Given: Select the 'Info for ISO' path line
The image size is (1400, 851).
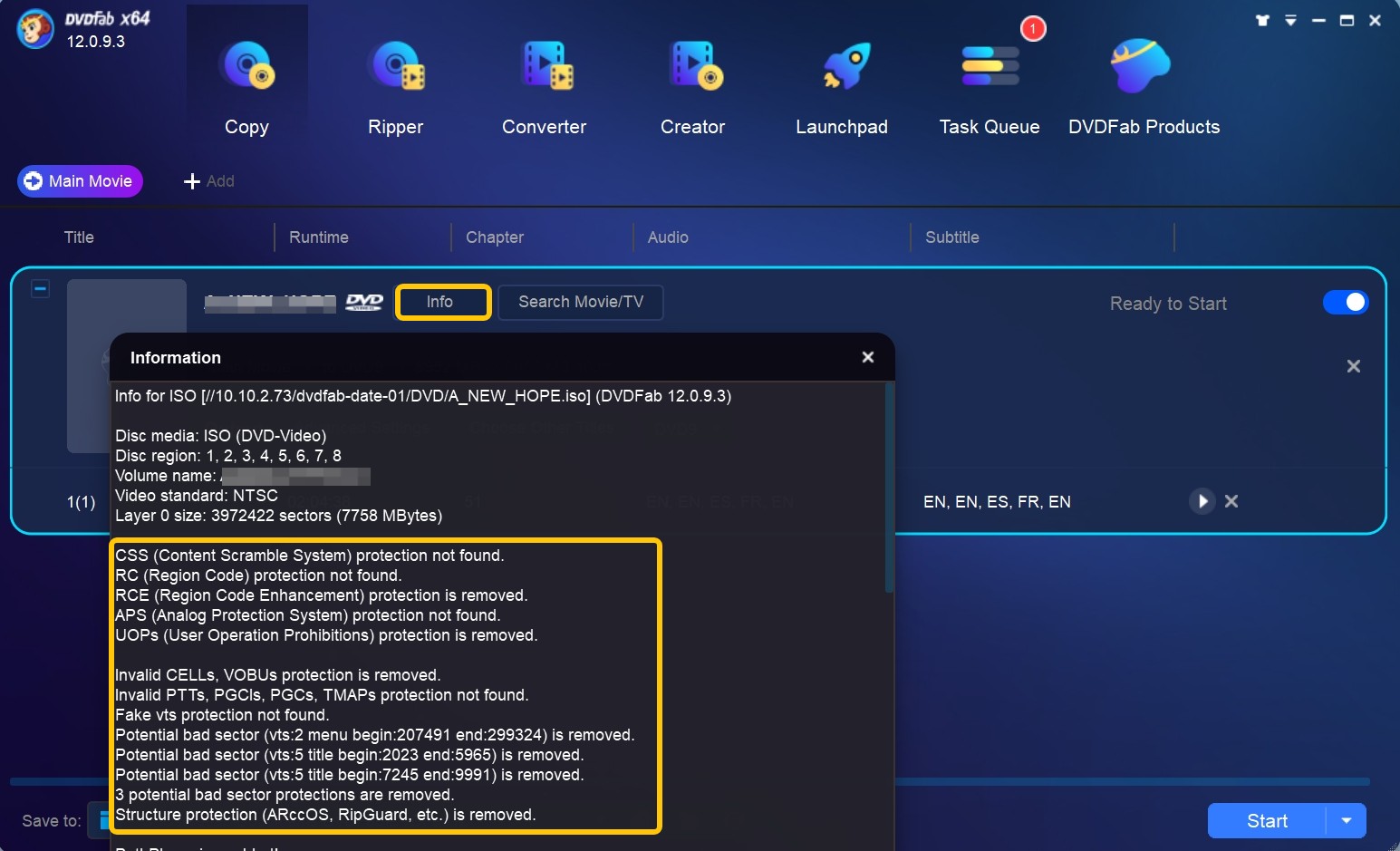Looking at the screenshot, I should [x=423, y=396].
